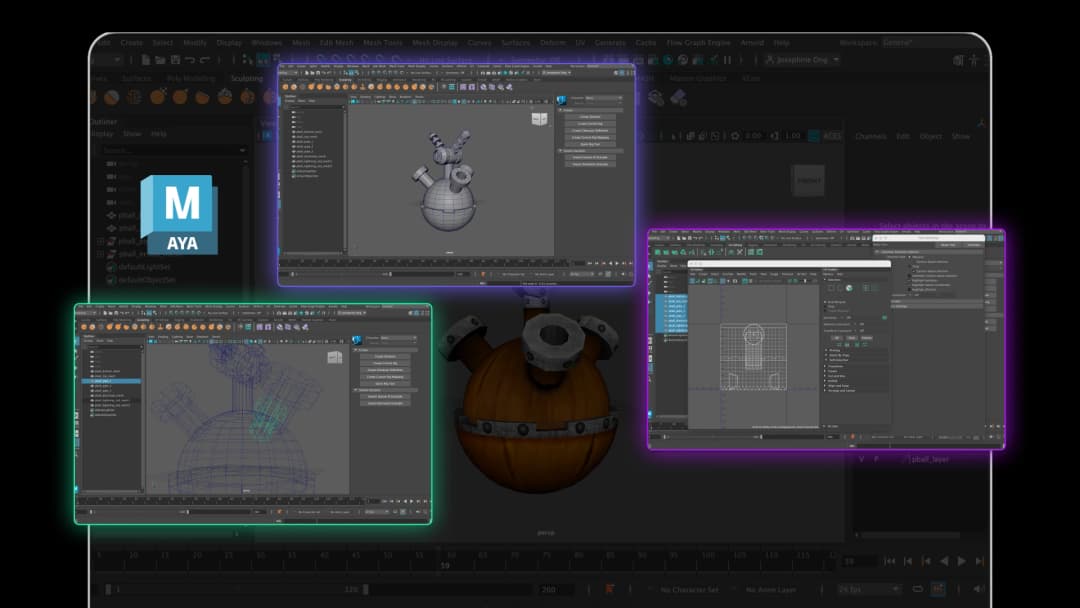Open the No Character Set dropdown
This screenshot has height=608, width=1080.
(689, 590)
